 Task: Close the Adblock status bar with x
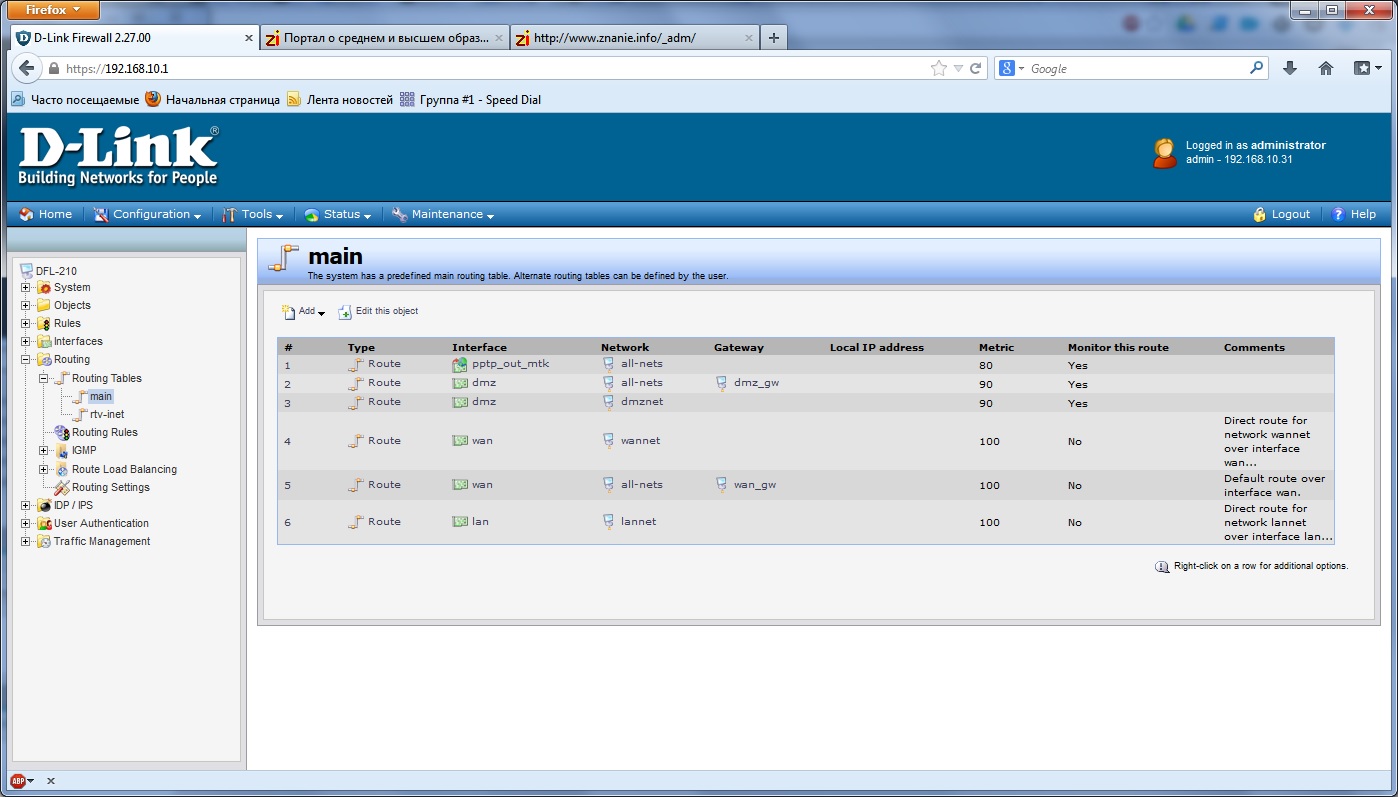(x=51, y=781)
